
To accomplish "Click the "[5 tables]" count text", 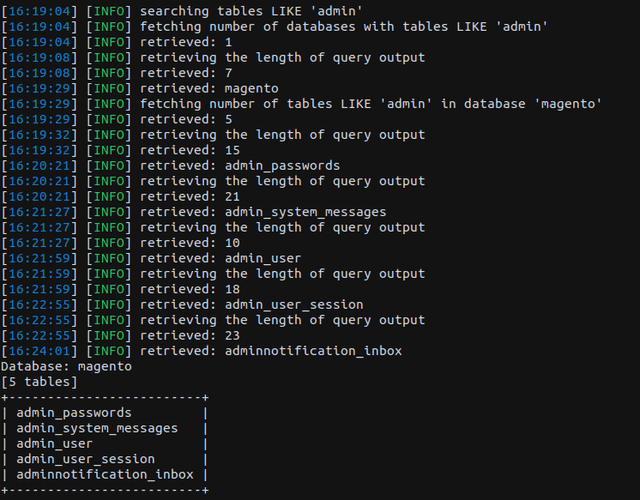I will 39,381.
